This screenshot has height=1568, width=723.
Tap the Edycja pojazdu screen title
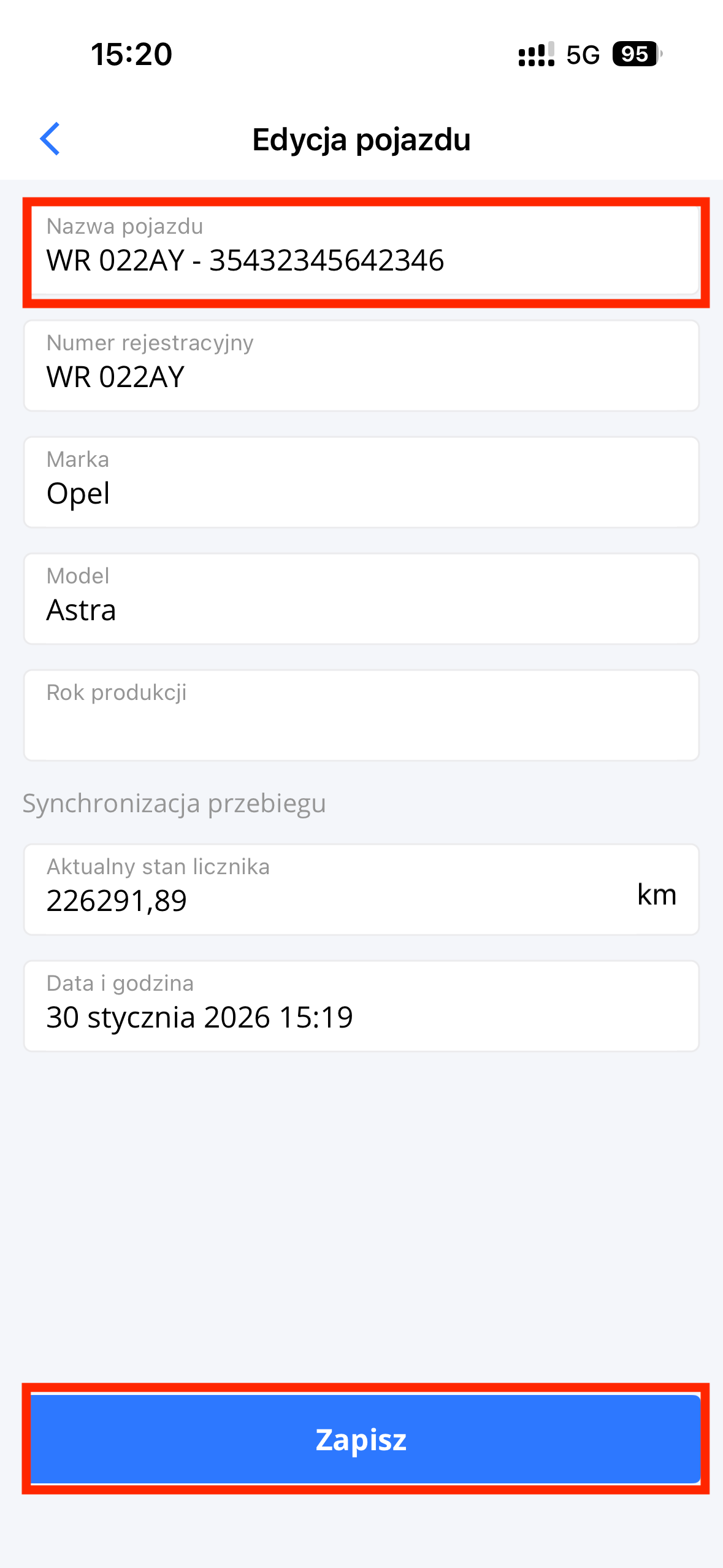coord(361,140)
